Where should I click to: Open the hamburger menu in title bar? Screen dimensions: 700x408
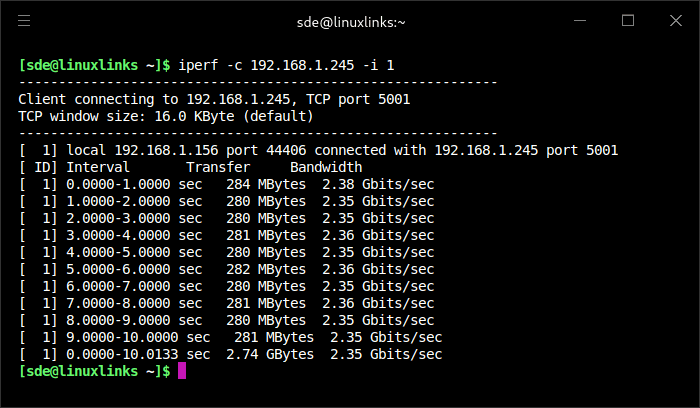tap(24, 20)
